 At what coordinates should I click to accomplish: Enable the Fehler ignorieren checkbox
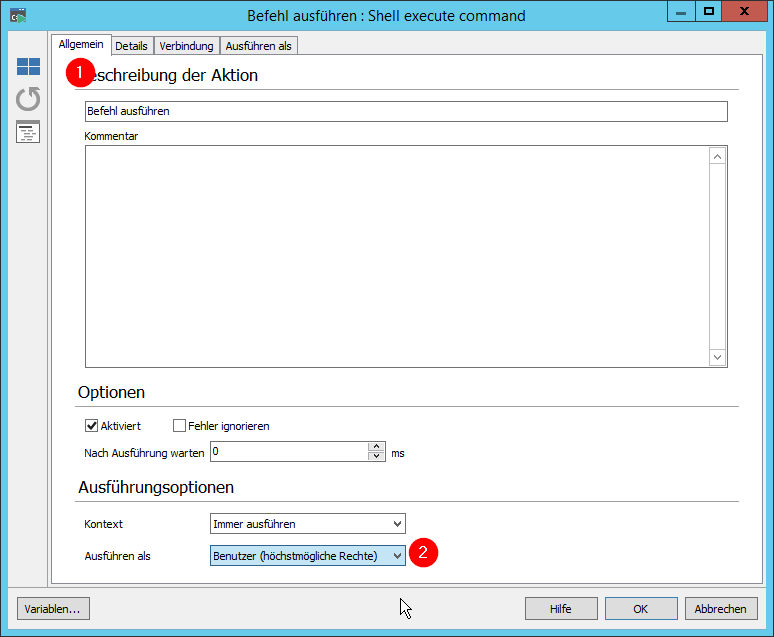point(180,426)
